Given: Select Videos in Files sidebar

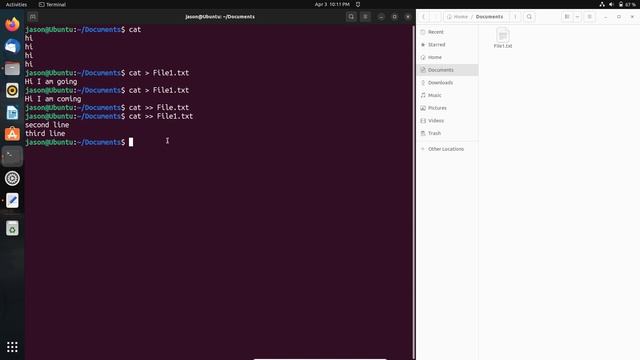Looking at the screenshot, I should coord(448,120).
